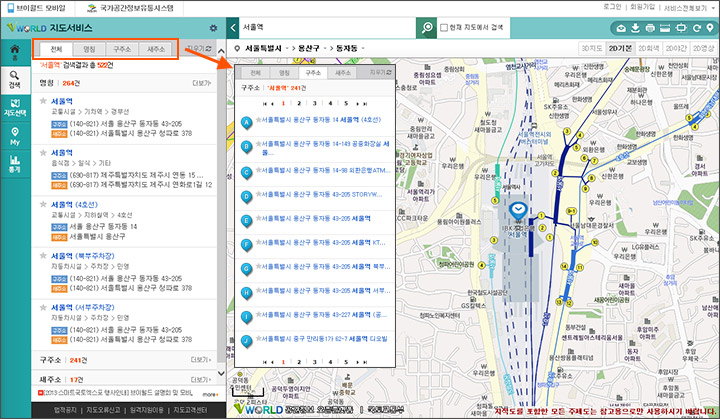Image resolution: width=720 pixels, height=419 pixels.
Task: Click the green magnifier search button
Action: [x=427, y=28]
